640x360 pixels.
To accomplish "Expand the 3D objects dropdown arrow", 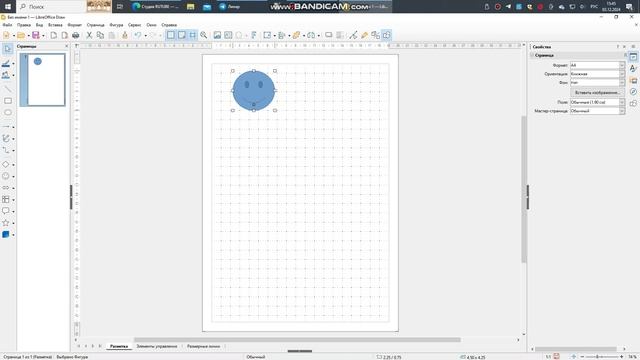I will point(13,235).
